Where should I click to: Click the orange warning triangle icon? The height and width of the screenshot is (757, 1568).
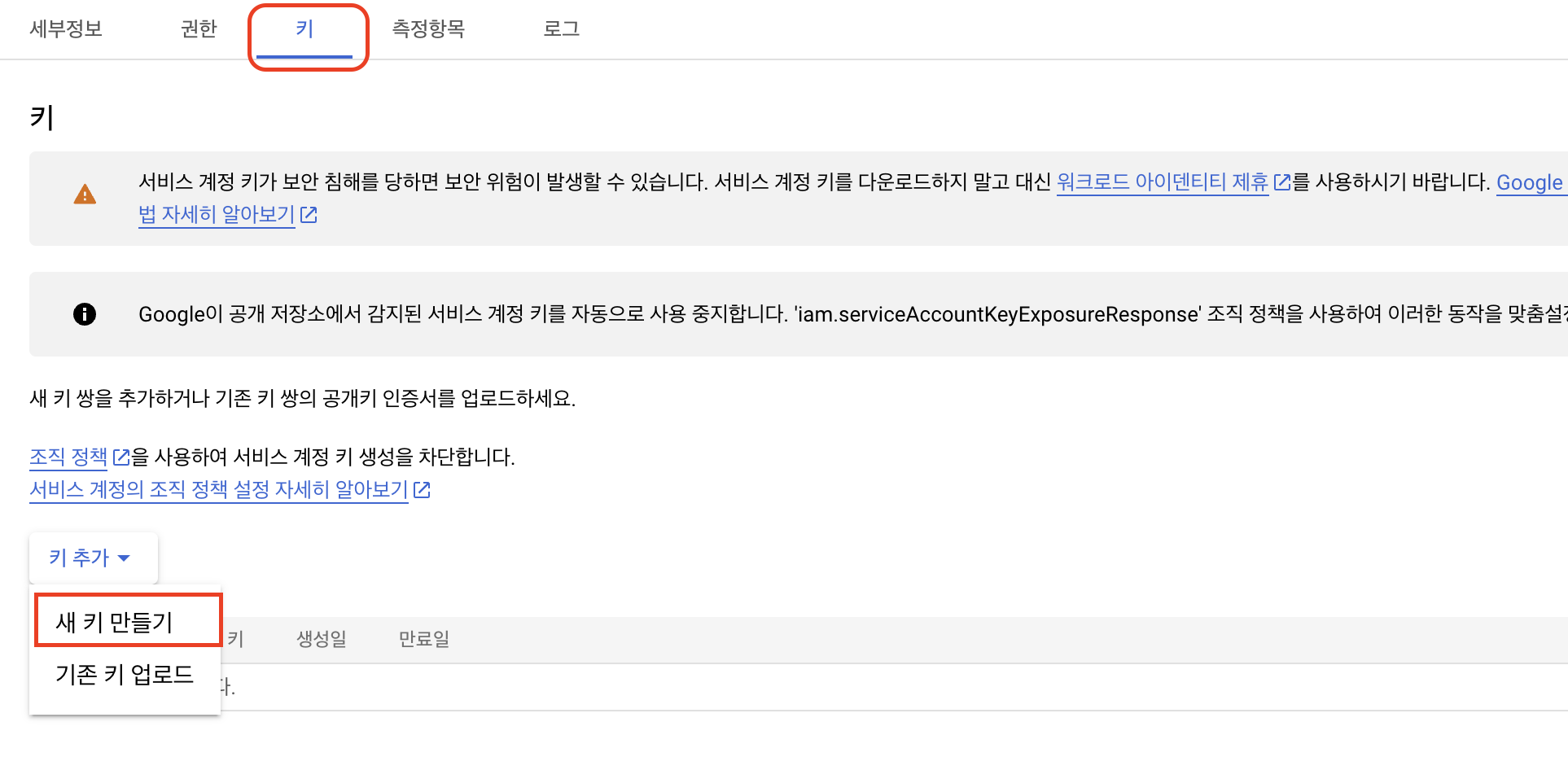pyautogui.click(x=85, y=195)
